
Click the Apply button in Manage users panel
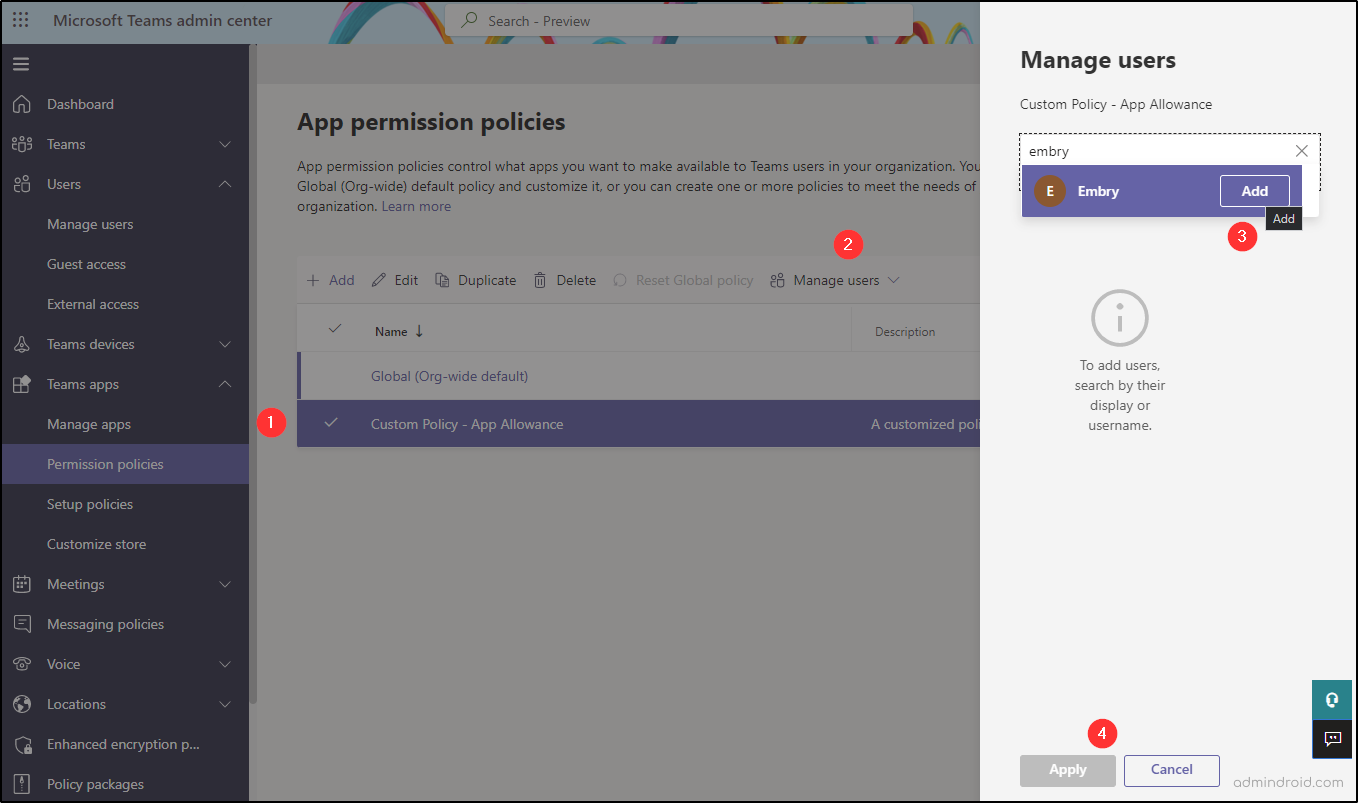1067,770
